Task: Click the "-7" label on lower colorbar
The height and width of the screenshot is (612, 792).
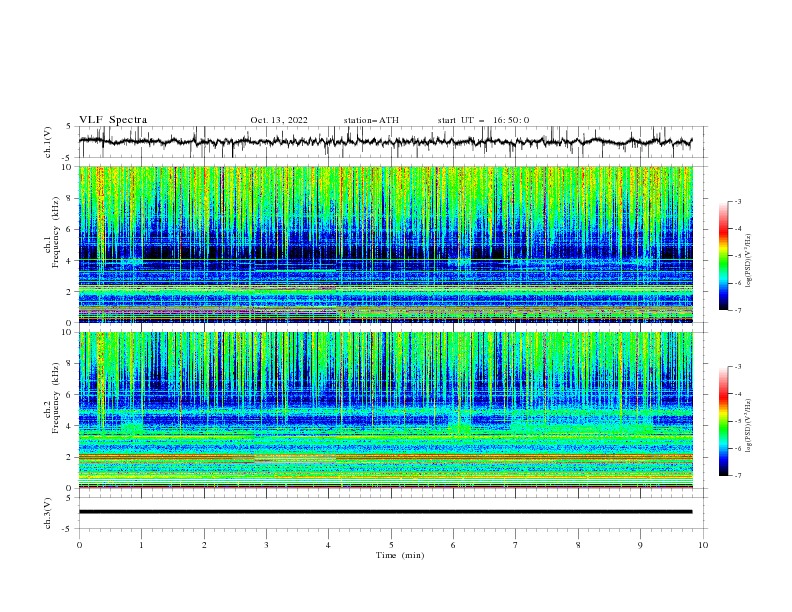Action: tap(737, 475)
